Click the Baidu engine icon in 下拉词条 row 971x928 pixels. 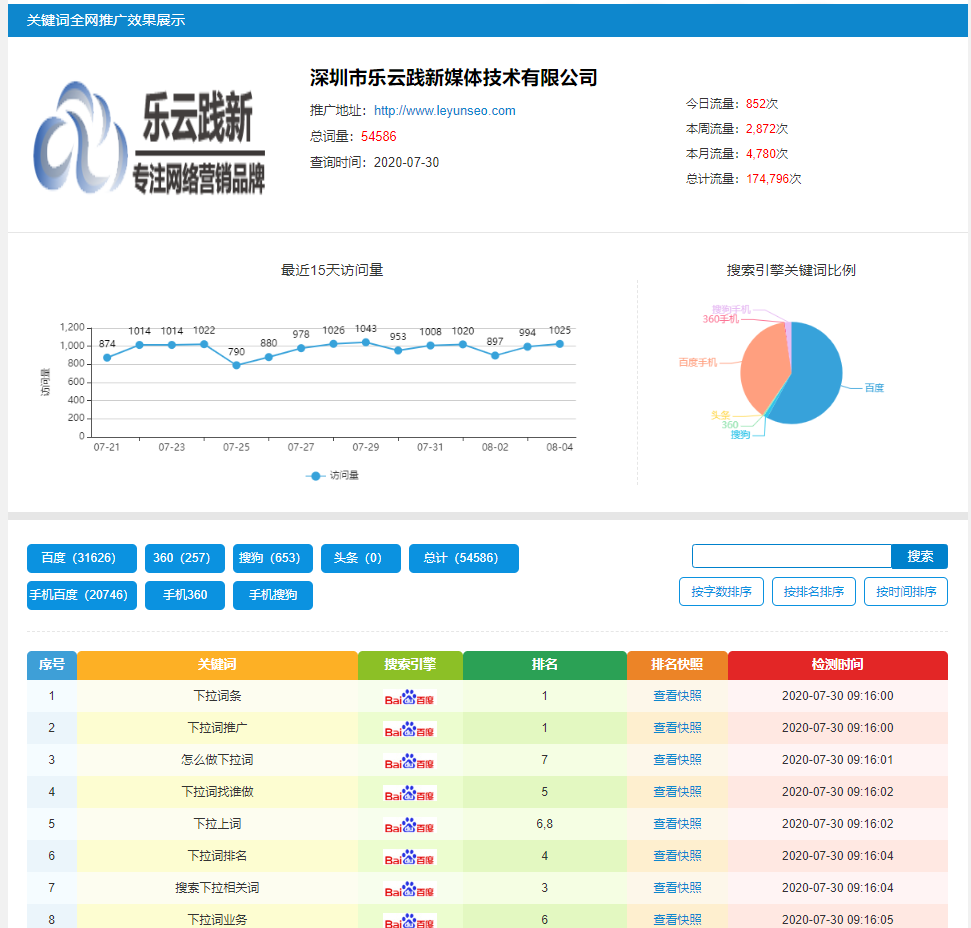410,696
